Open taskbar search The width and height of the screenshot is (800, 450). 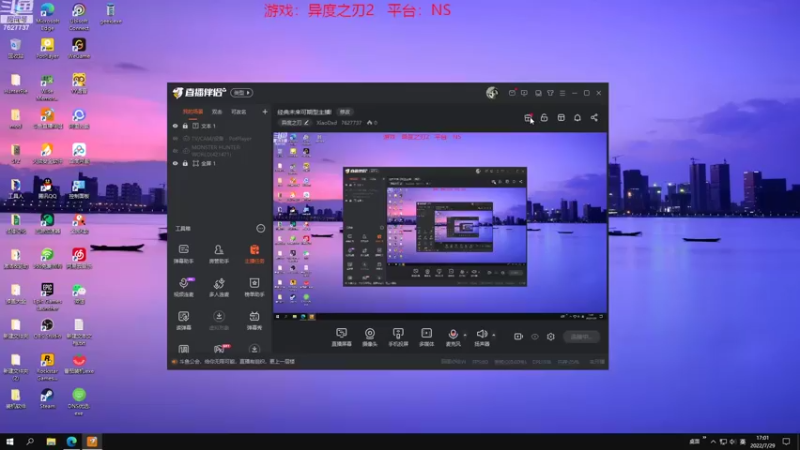[x=30, y=441]
